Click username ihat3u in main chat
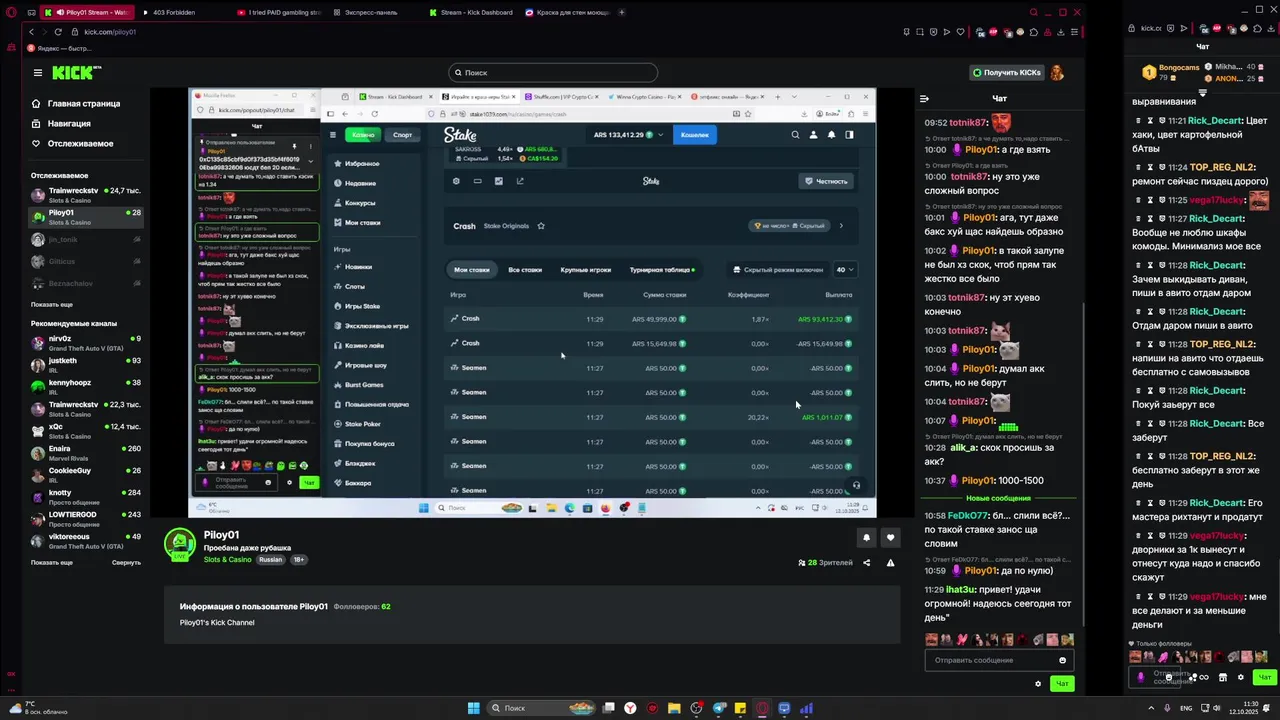 coord(959,590)
